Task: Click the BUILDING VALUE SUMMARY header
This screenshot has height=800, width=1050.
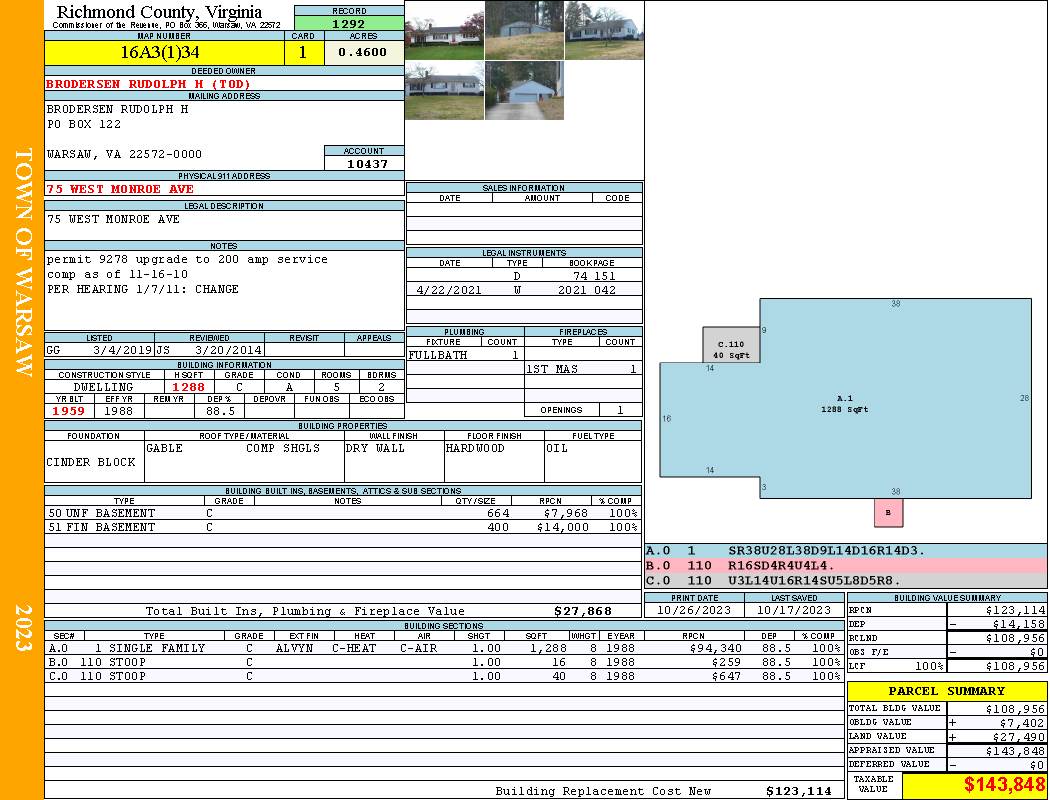Action: click(x=946, y=598)
